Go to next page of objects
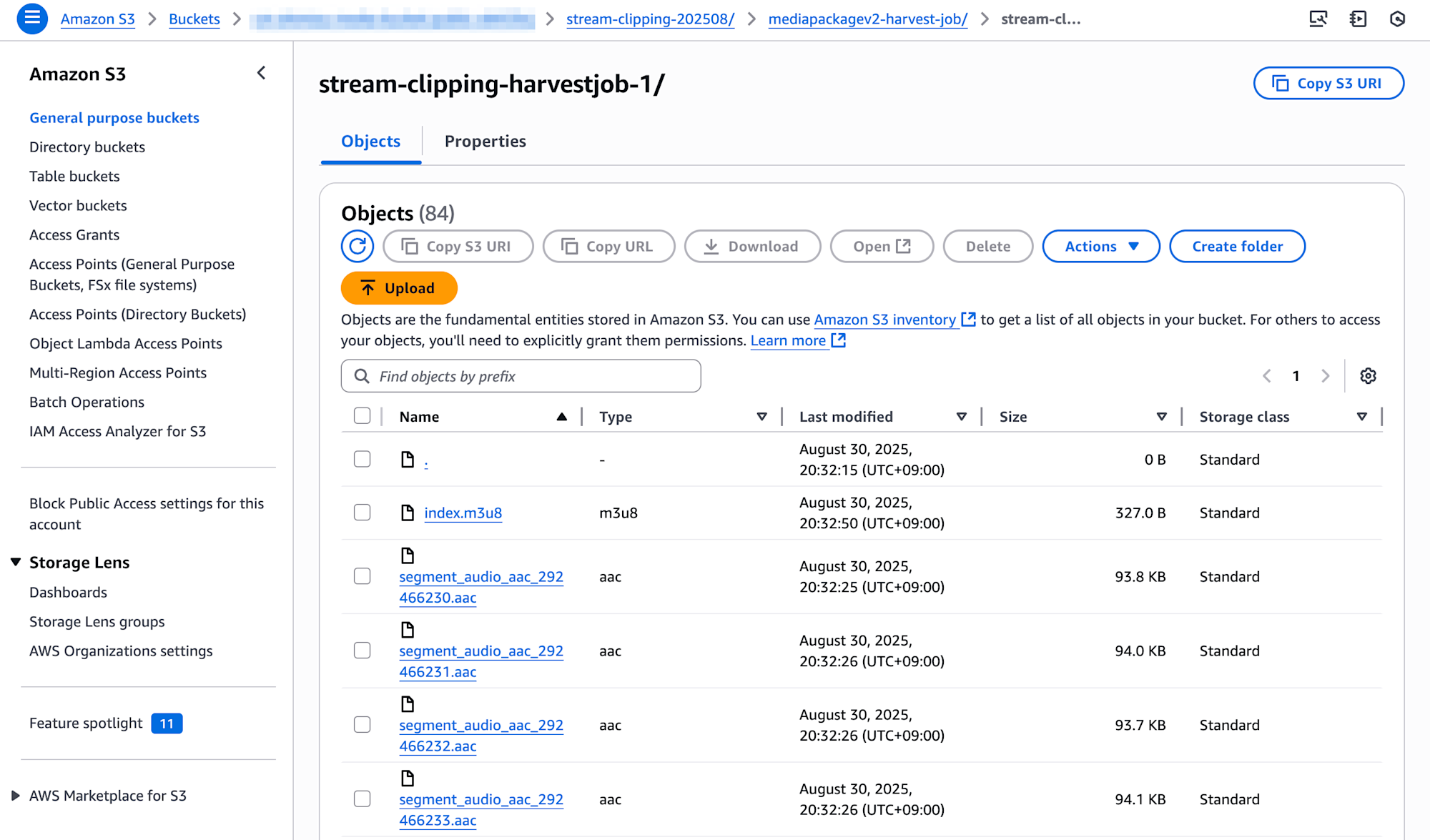Screen dimensions: 1430x840 click(x=1325, y=376)
